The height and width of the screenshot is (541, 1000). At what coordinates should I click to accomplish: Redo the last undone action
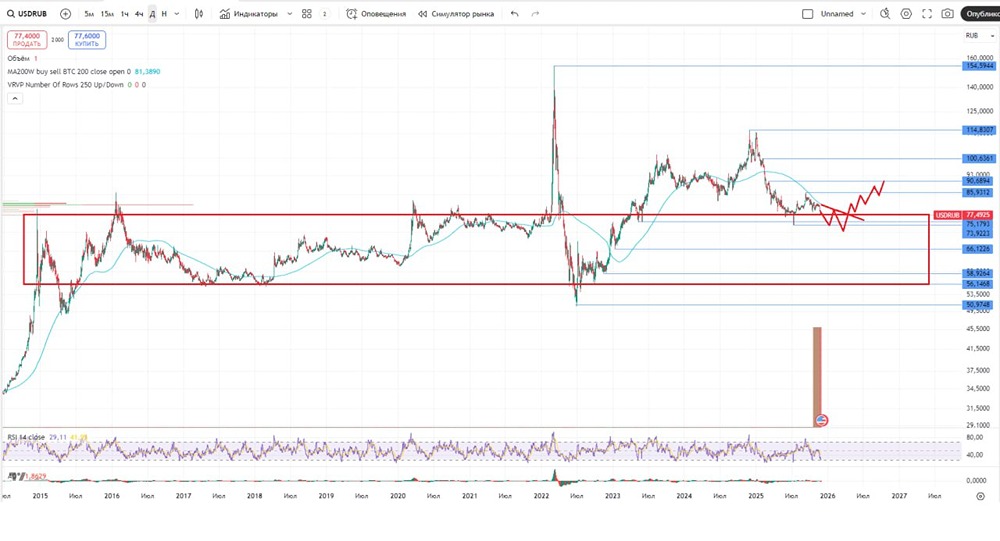click(535, 13)
